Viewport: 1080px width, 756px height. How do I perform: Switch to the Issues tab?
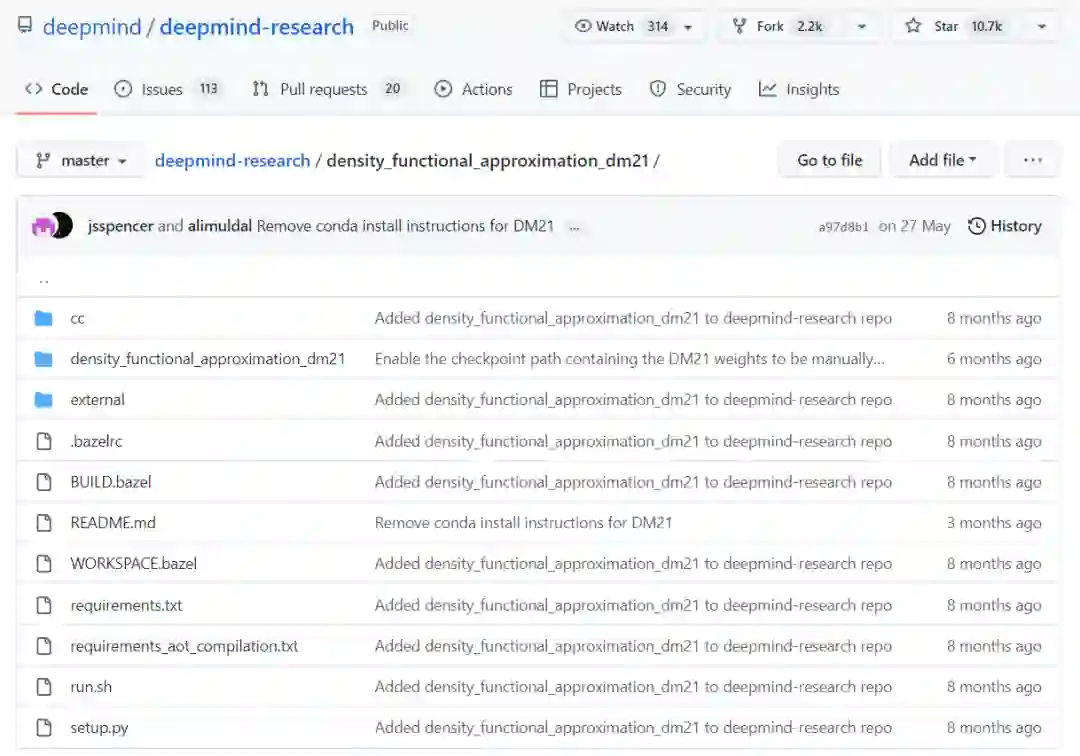click(161, 89)
